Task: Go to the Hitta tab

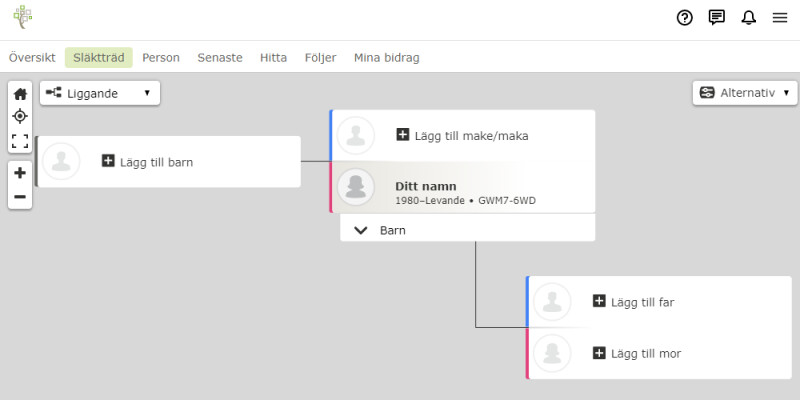Action: click(273, 58)
